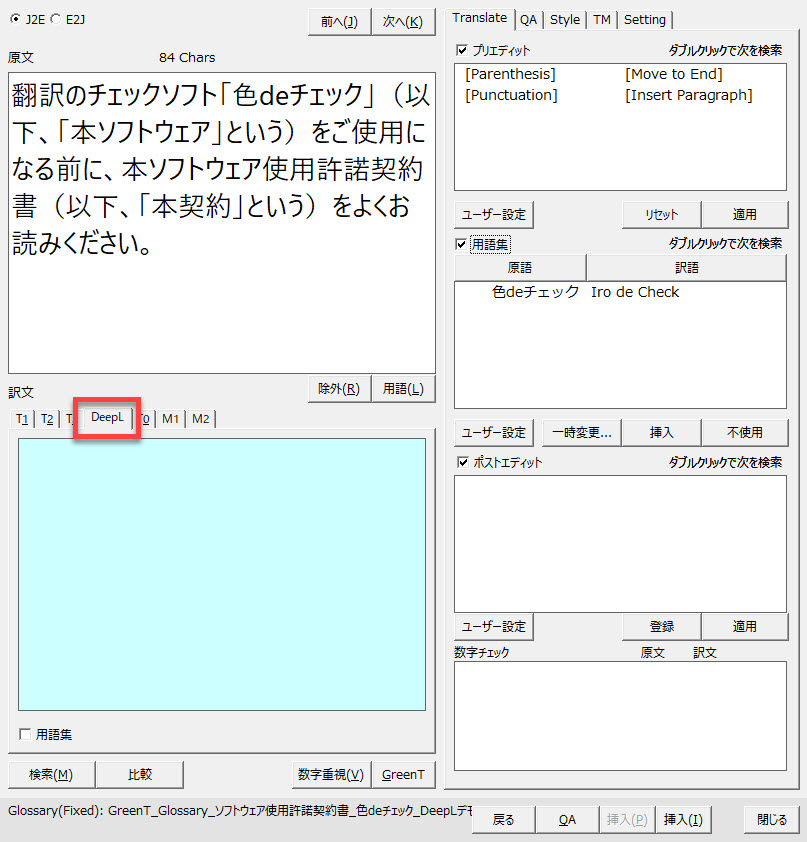Select the J2E radio button
The height and width of the screenshot is (842, 807).
click(15, 19)
